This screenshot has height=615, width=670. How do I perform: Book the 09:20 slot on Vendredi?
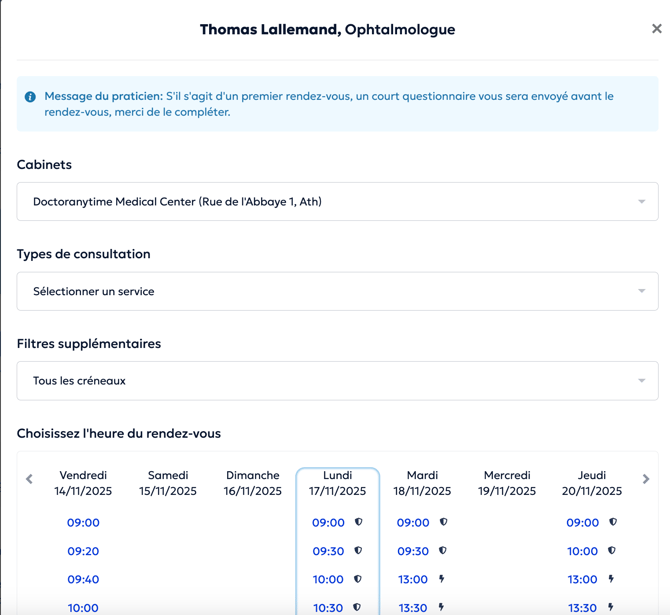click(83, 551)
